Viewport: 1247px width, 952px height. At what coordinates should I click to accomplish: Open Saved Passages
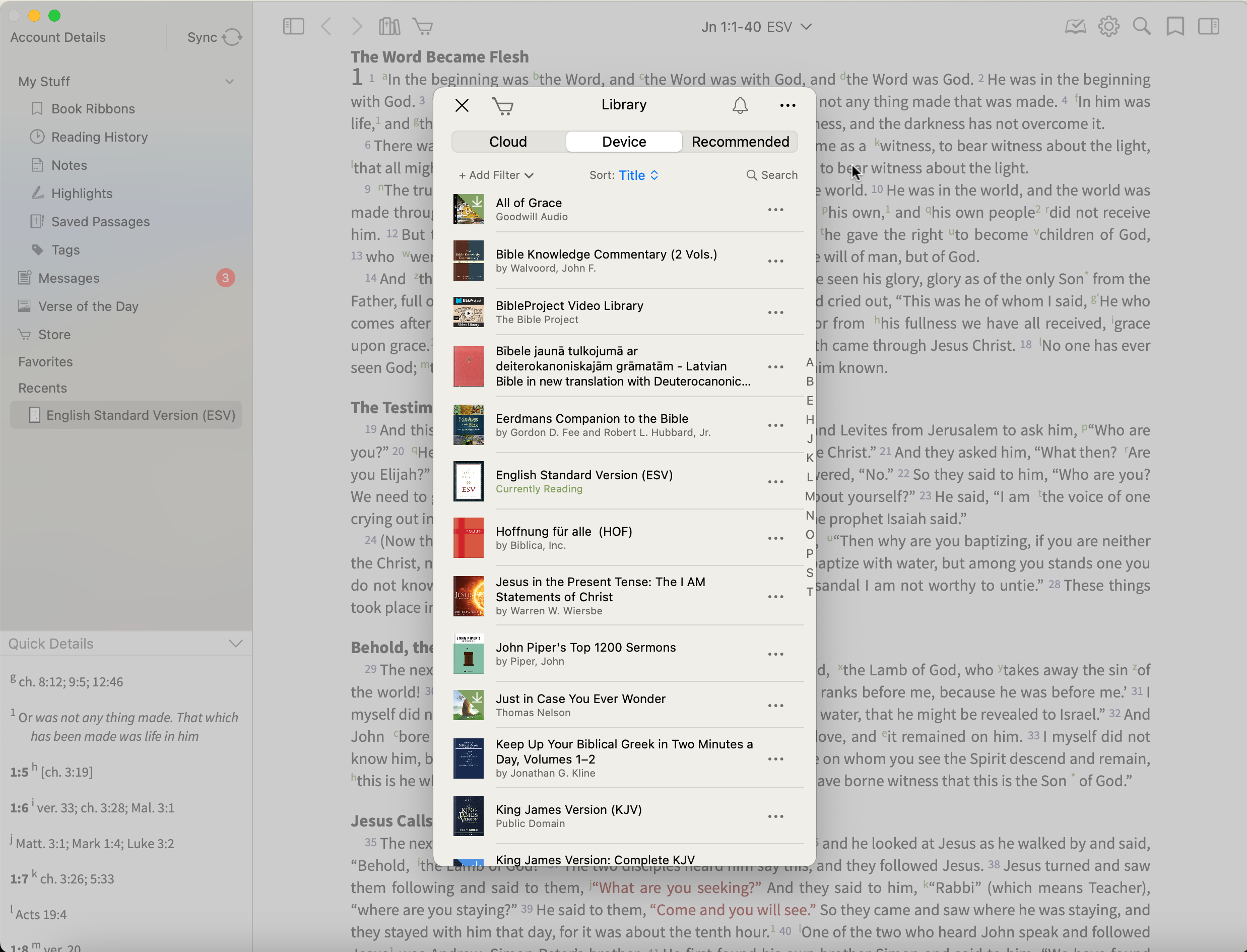point(100,222)
